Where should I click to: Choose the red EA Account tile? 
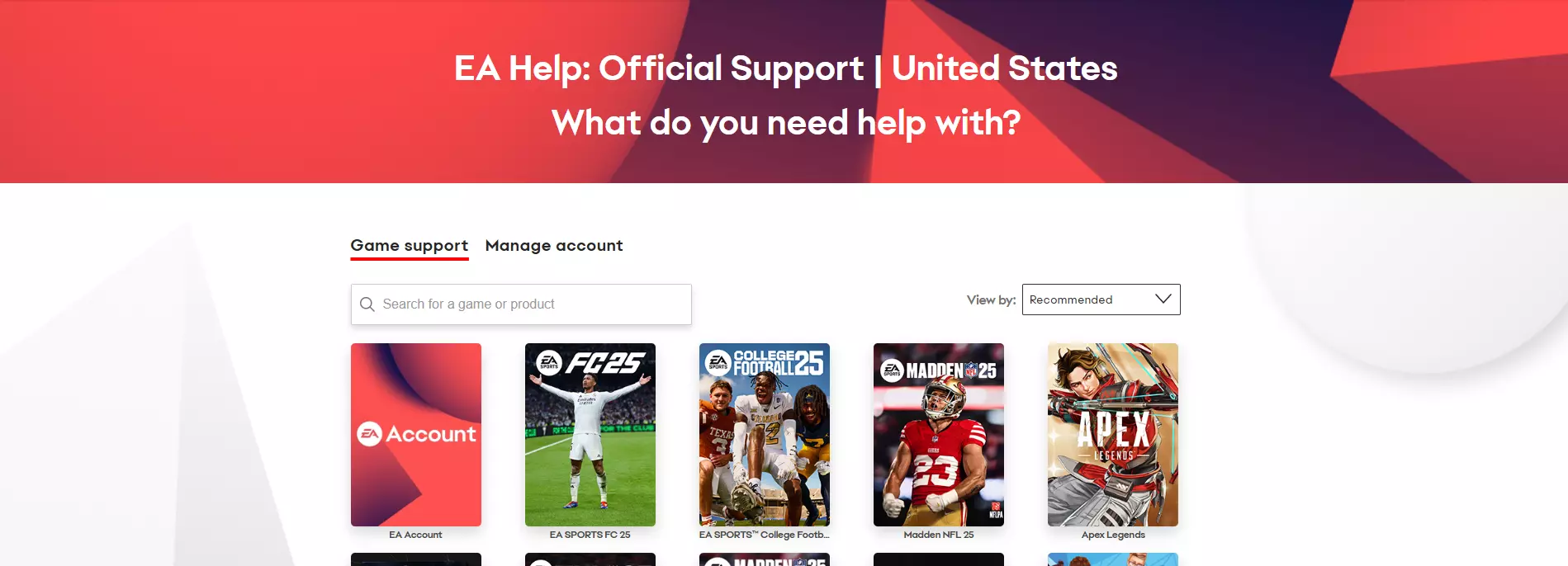[416, 435]
